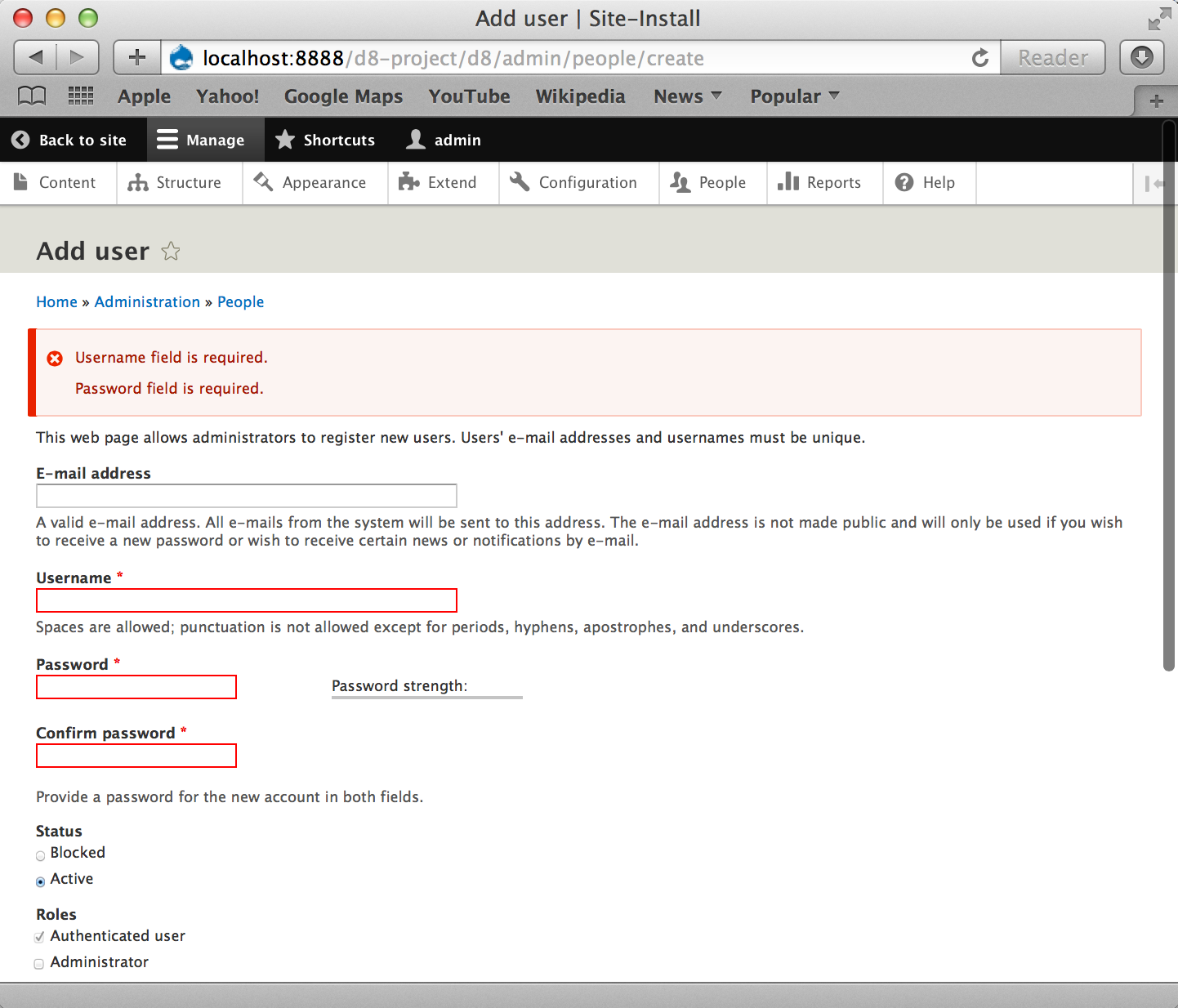Expand the News bookmarks dropdown

click(688, 96)
